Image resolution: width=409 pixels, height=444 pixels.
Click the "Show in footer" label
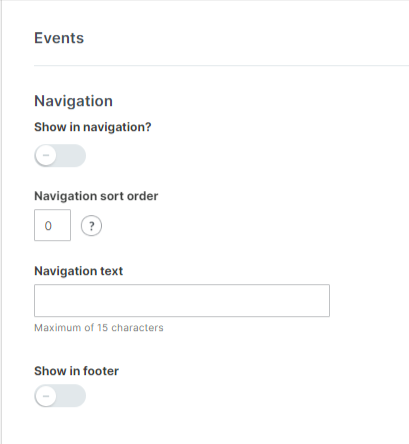click(76, 371)
